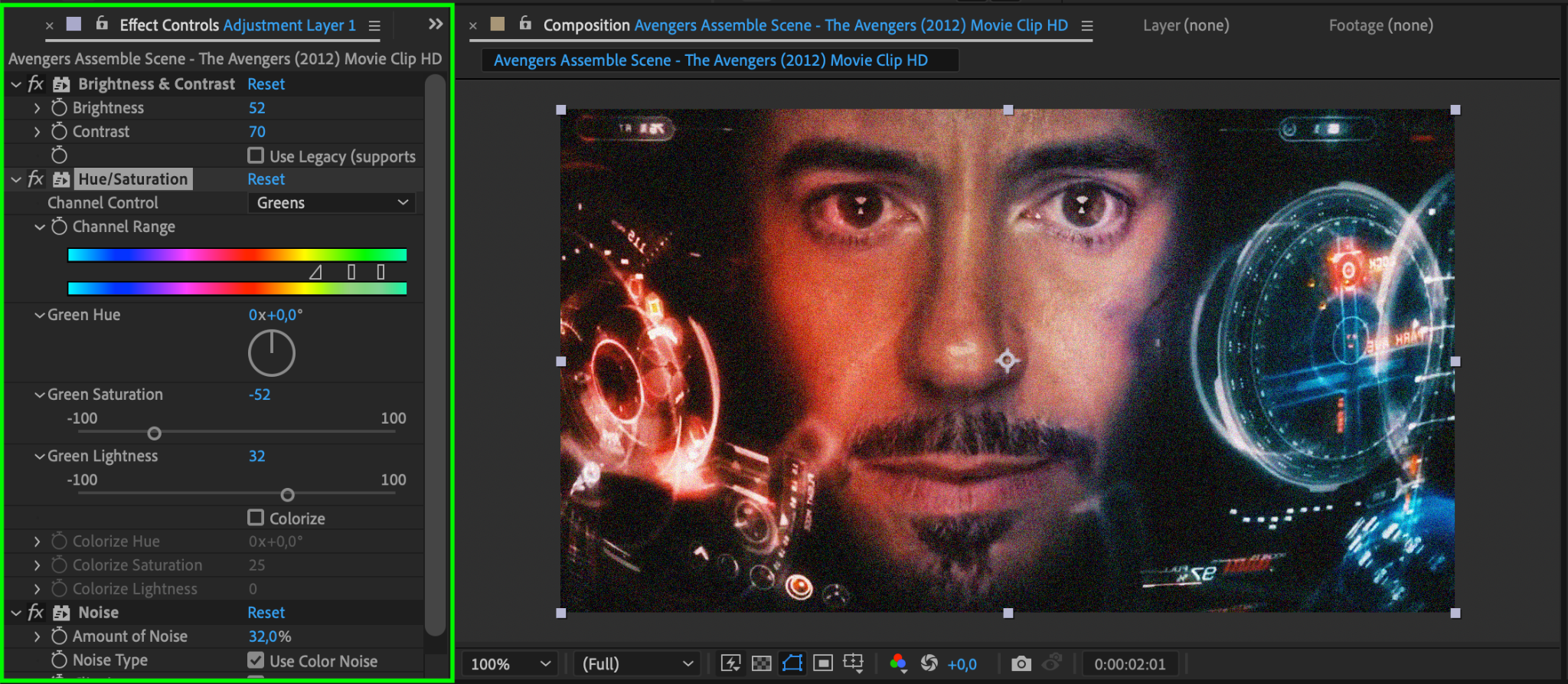Collapse the Green Saturation property
The width and height of the screenshot is (1568, 684).
tap(39, 394)
